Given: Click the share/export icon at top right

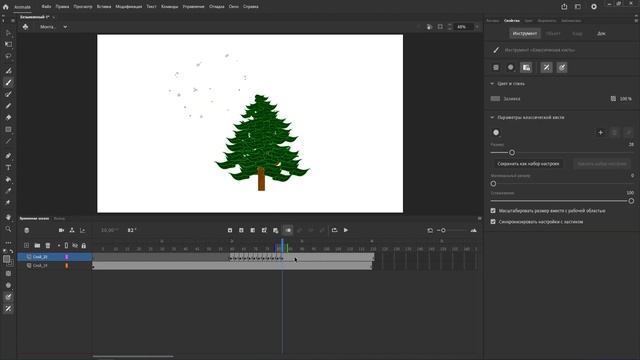Looking at the screenshot, I should coord(564,7).
